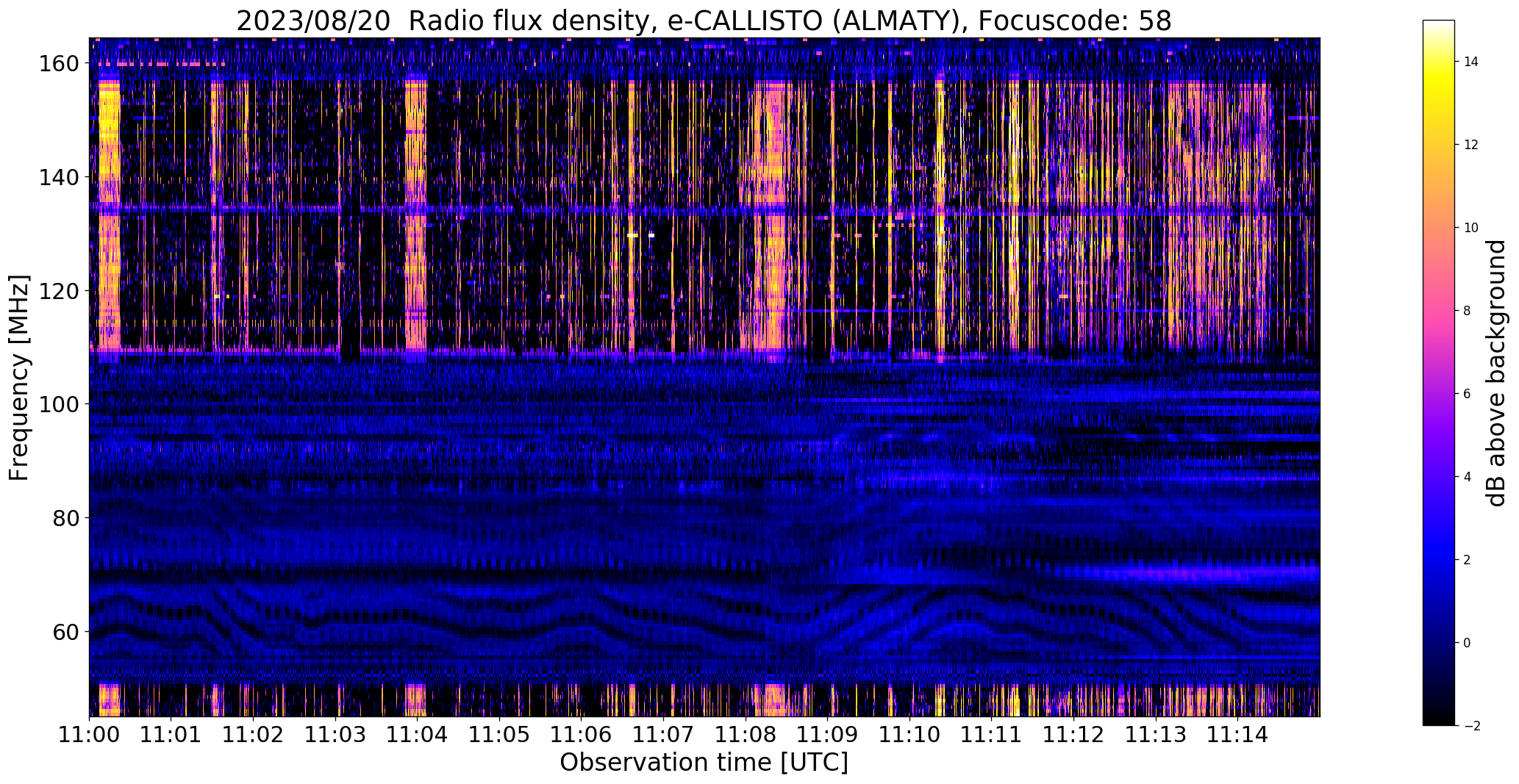Click the 11:04 time tick label
The height and width of the screenshot is (784, 1519).
click(418, 733)
